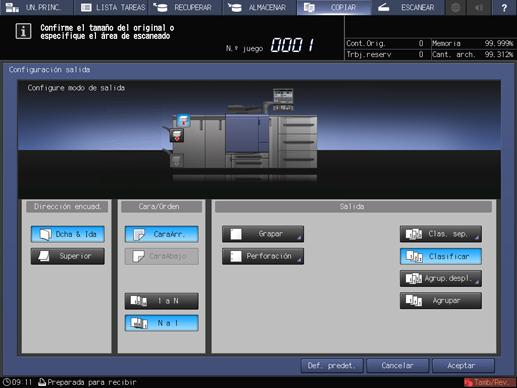Click the Cont.Orig. counter

point(385,43)
